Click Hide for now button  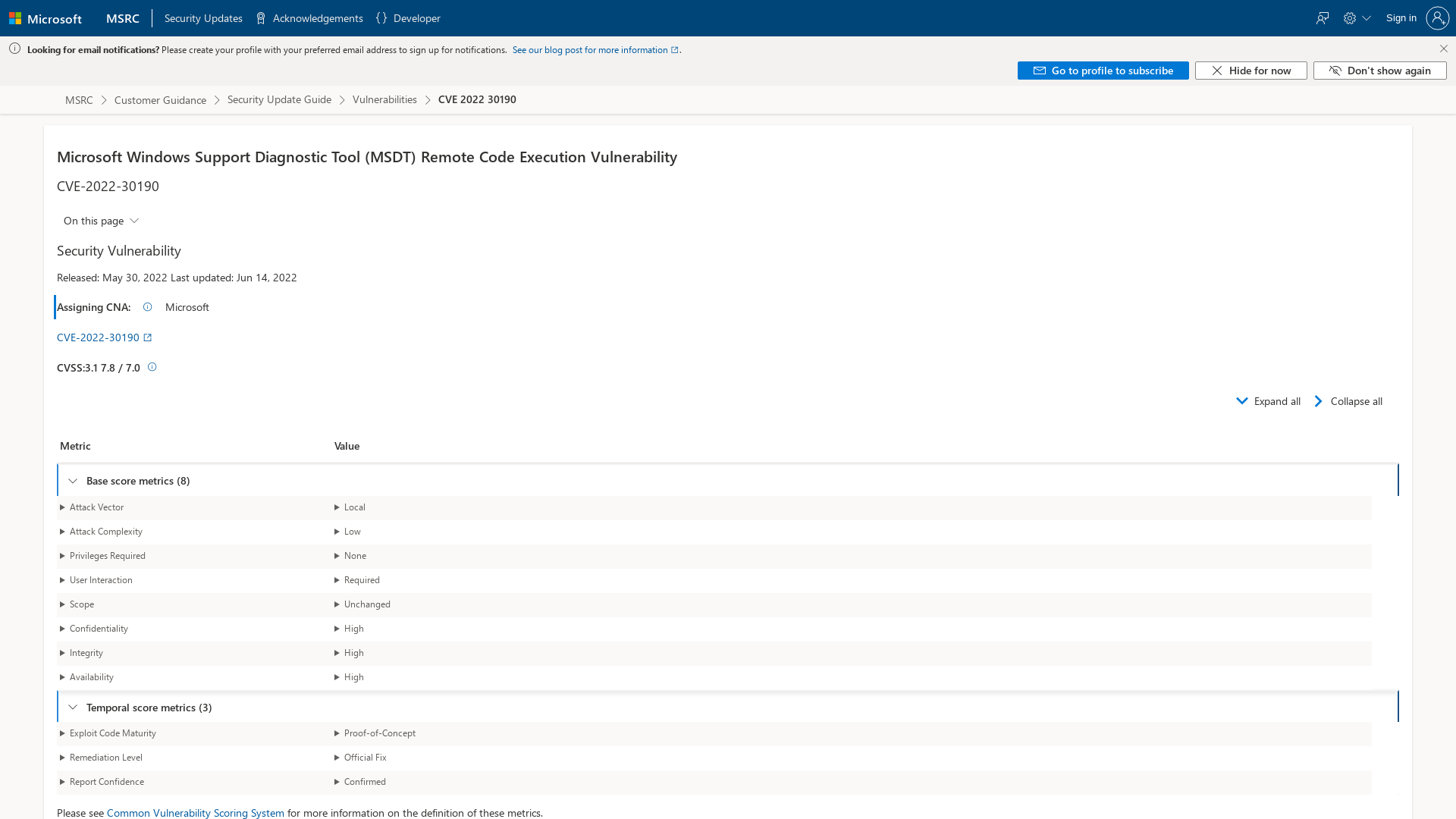pos(1250,71)
